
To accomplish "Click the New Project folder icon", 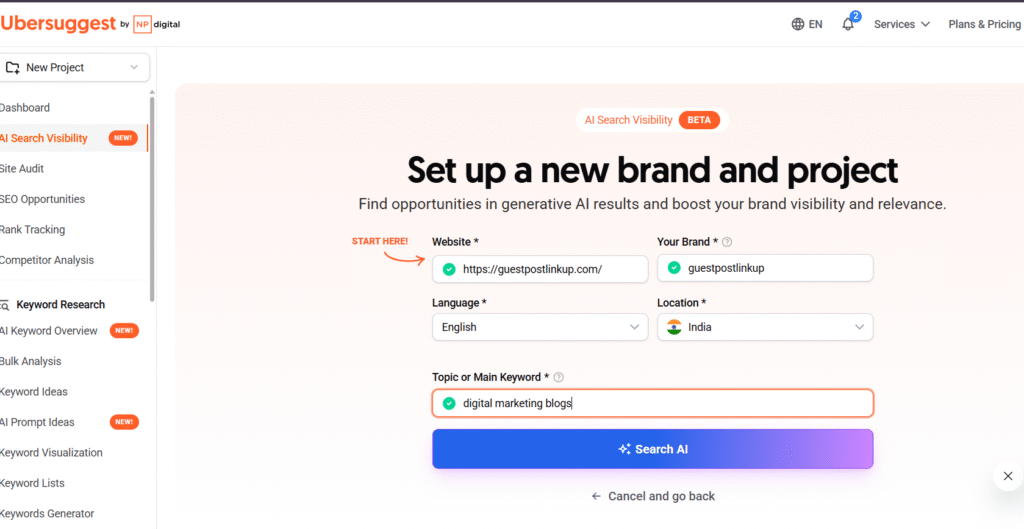I will point(13,68).
